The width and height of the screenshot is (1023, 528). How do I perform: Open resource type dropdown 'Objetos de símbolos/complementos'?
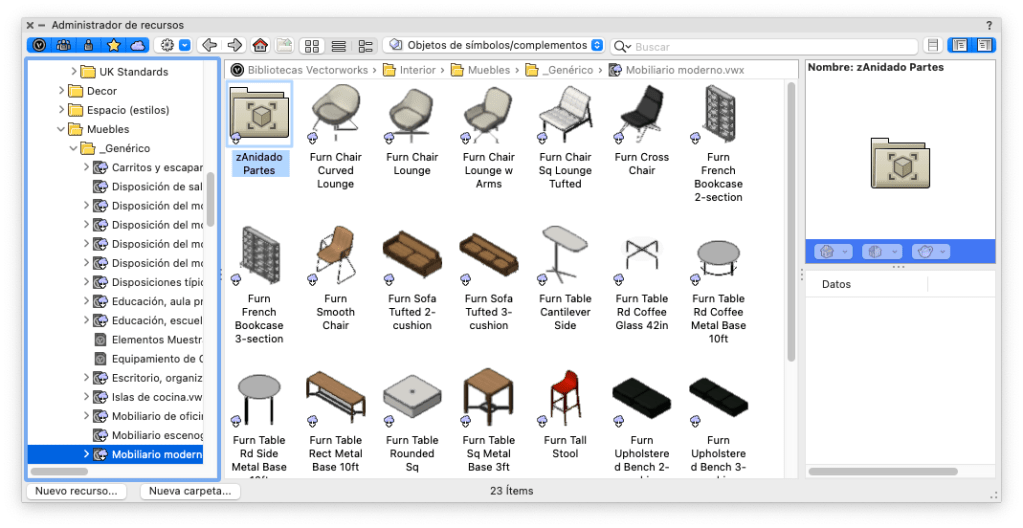(496, 45)
